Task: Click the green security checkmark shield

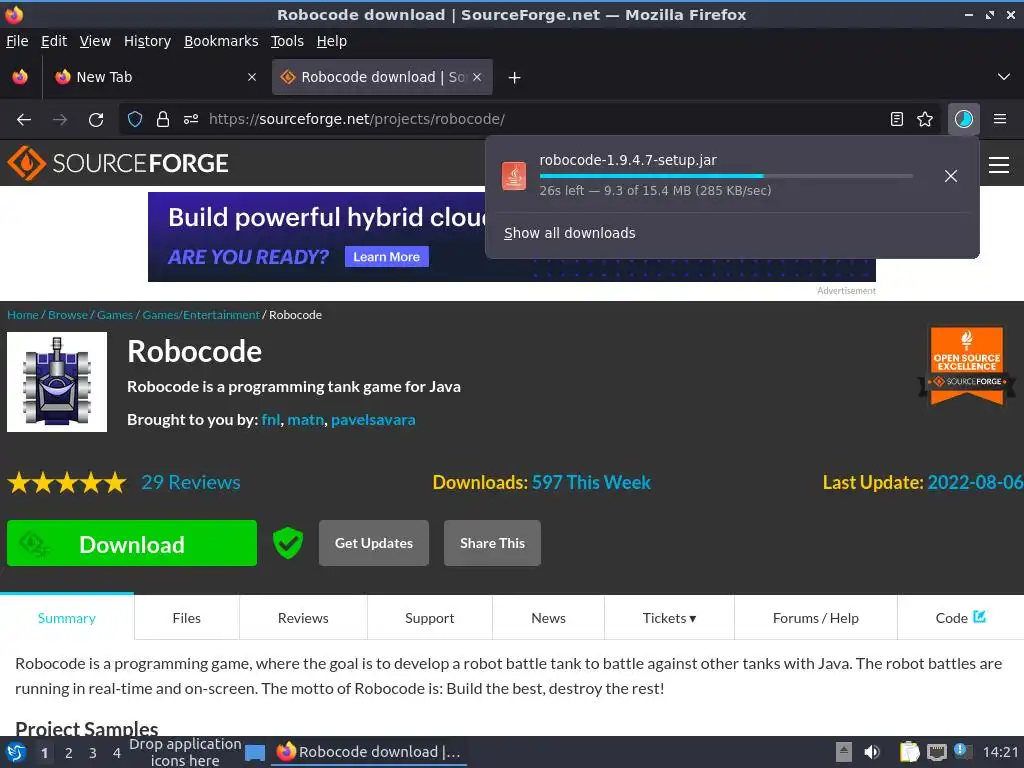Action: tap(287, 543)
